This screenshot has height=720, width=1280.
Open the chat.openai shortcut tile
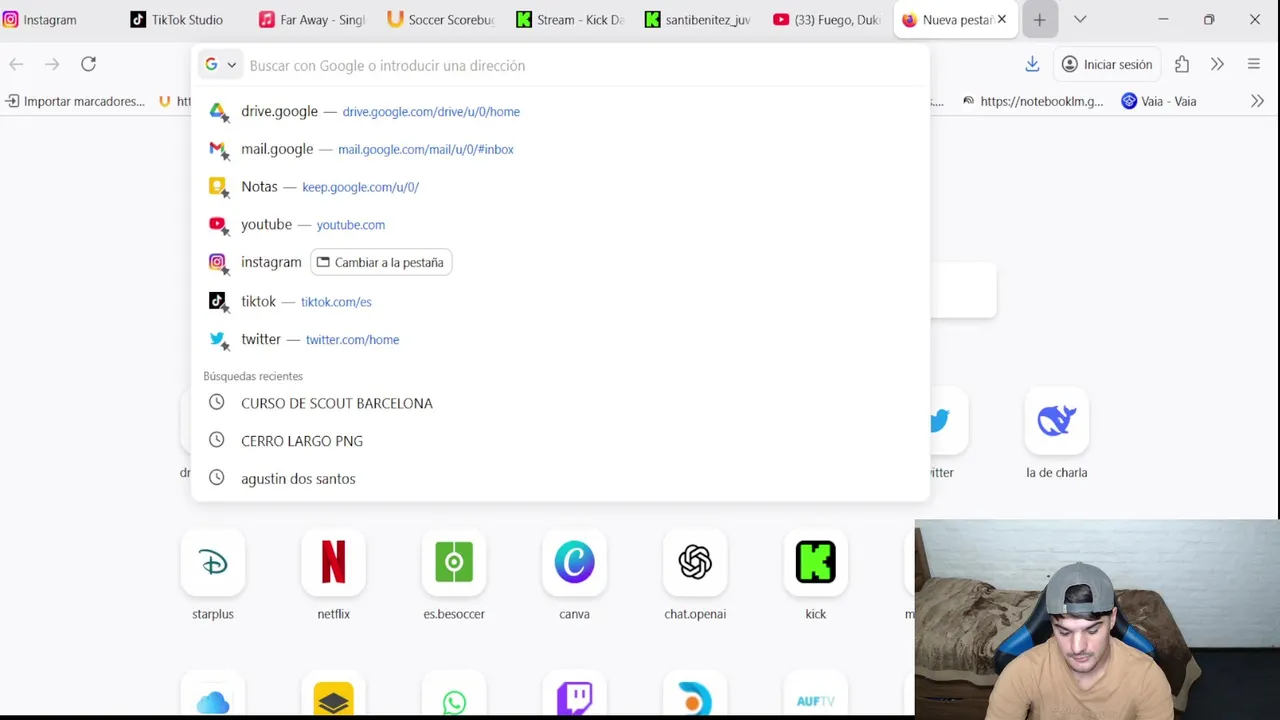pyautogui.click(x=695, y=562)
